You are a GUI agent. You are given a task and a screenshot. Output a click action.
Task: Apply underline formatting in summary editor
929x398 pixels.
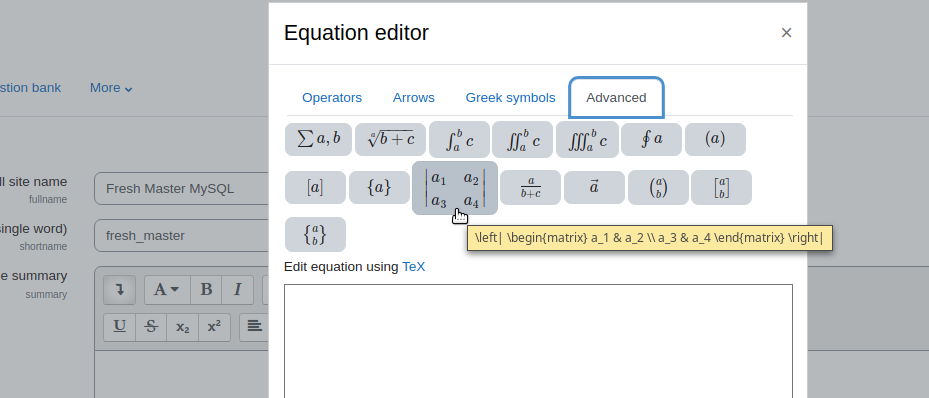(x=120, y=327)
